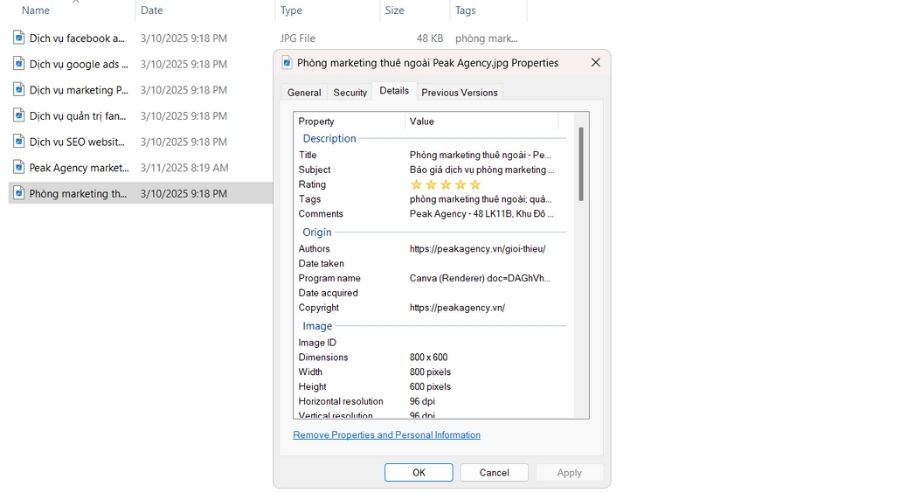900x500 pixels.
Task: Select file Dịch vụ SEO websit...
Action: [x=77, y=142]
